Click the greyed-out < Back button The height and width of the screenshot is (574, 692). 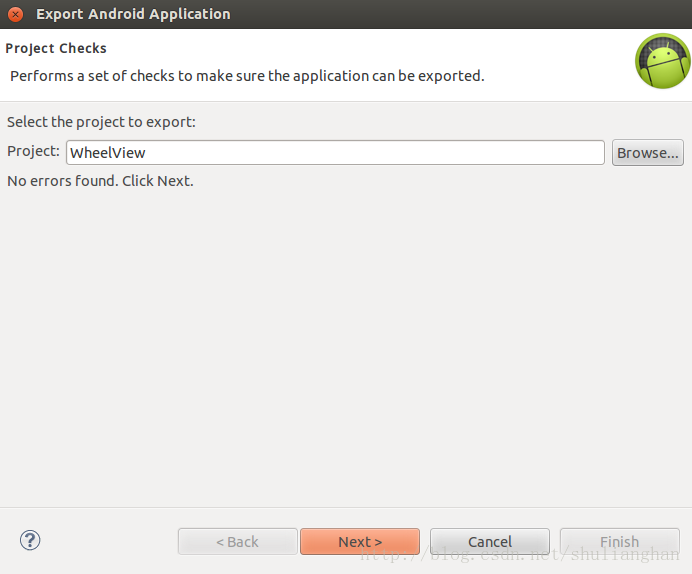237,541
